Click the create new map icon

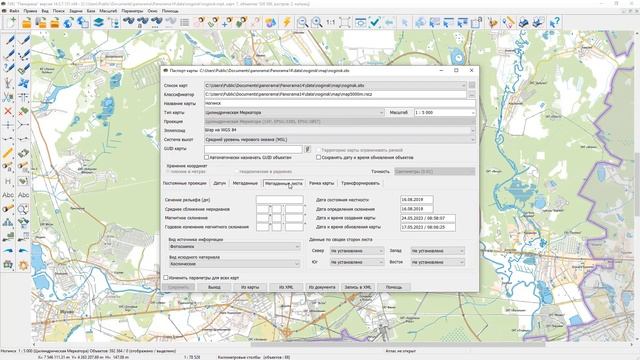point(11,22)
